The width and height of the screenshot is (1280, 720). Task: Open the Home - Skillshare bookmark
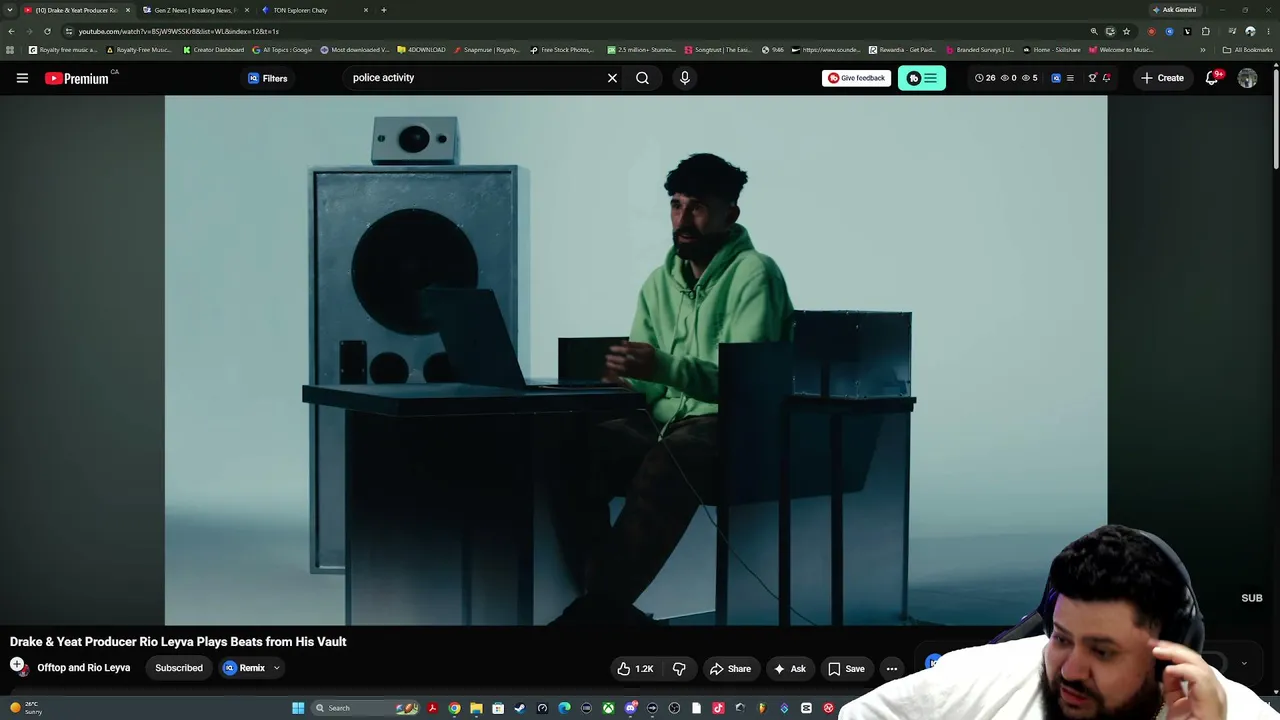[x=1051, y=50]
